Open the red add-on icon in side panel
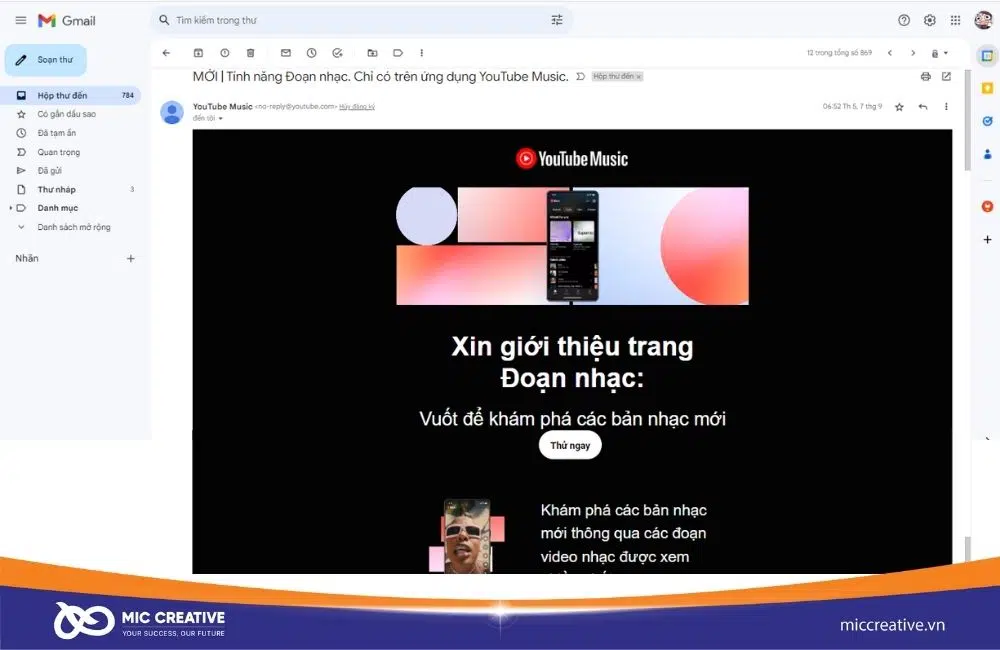1000x650 pixels. [987, 207]
